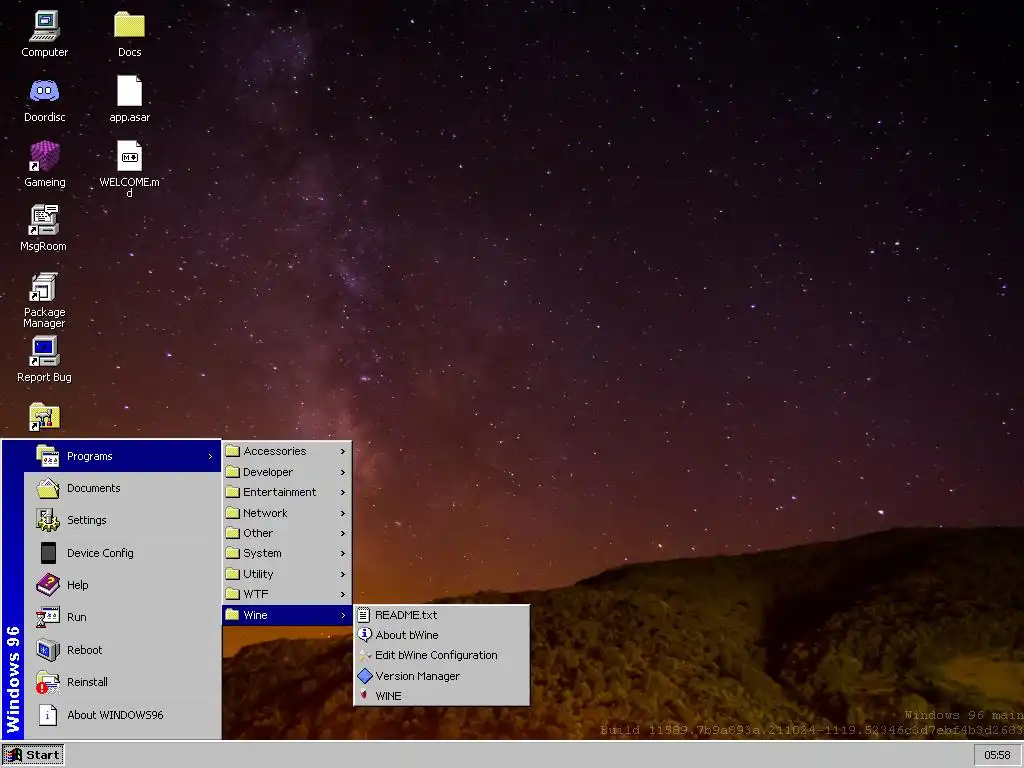Viewport: 1024px width, 768px height.
Task: Click the Edit bWine Configuration icon
Action: pyautogui.click(x=364, y=655)
